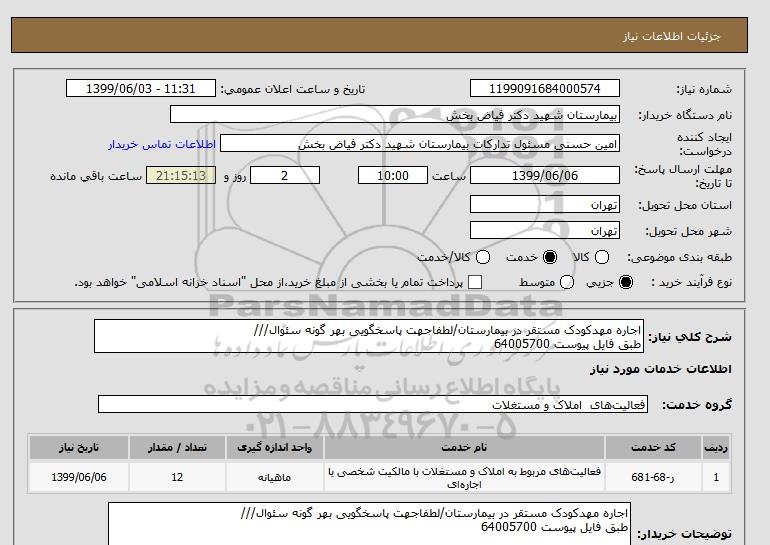
Task: Click the general need description text box
Action: pyautogui.click(x=369, y=336)
